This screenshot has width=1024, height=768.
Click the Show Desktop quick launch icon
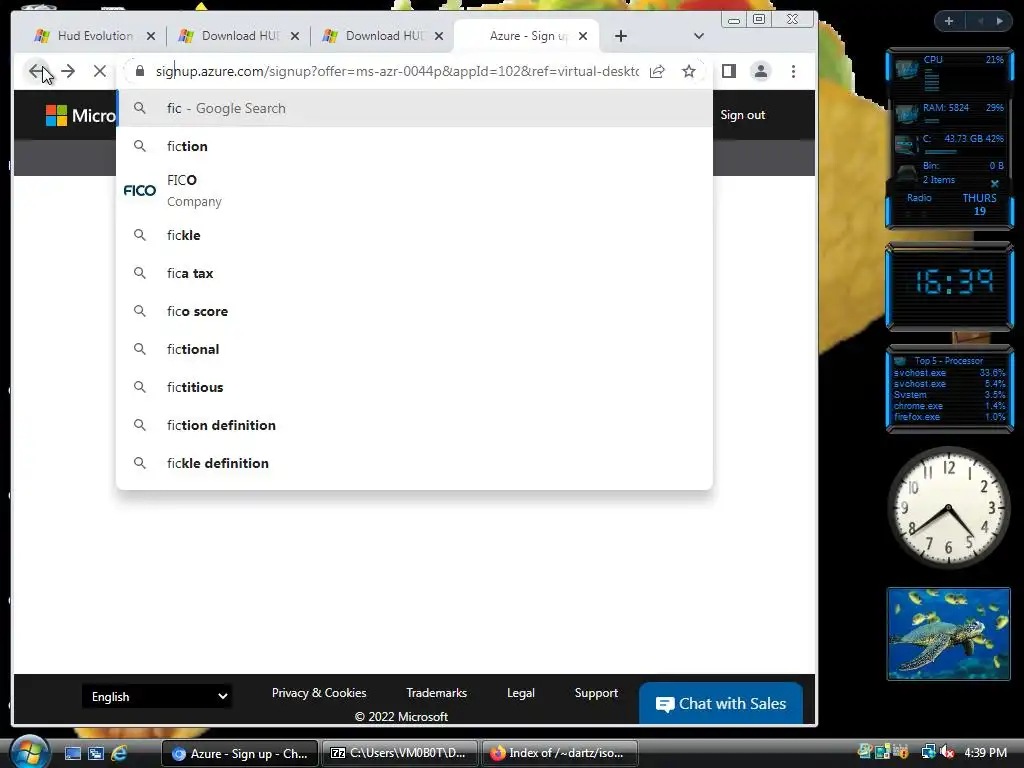tap(73, 753)
